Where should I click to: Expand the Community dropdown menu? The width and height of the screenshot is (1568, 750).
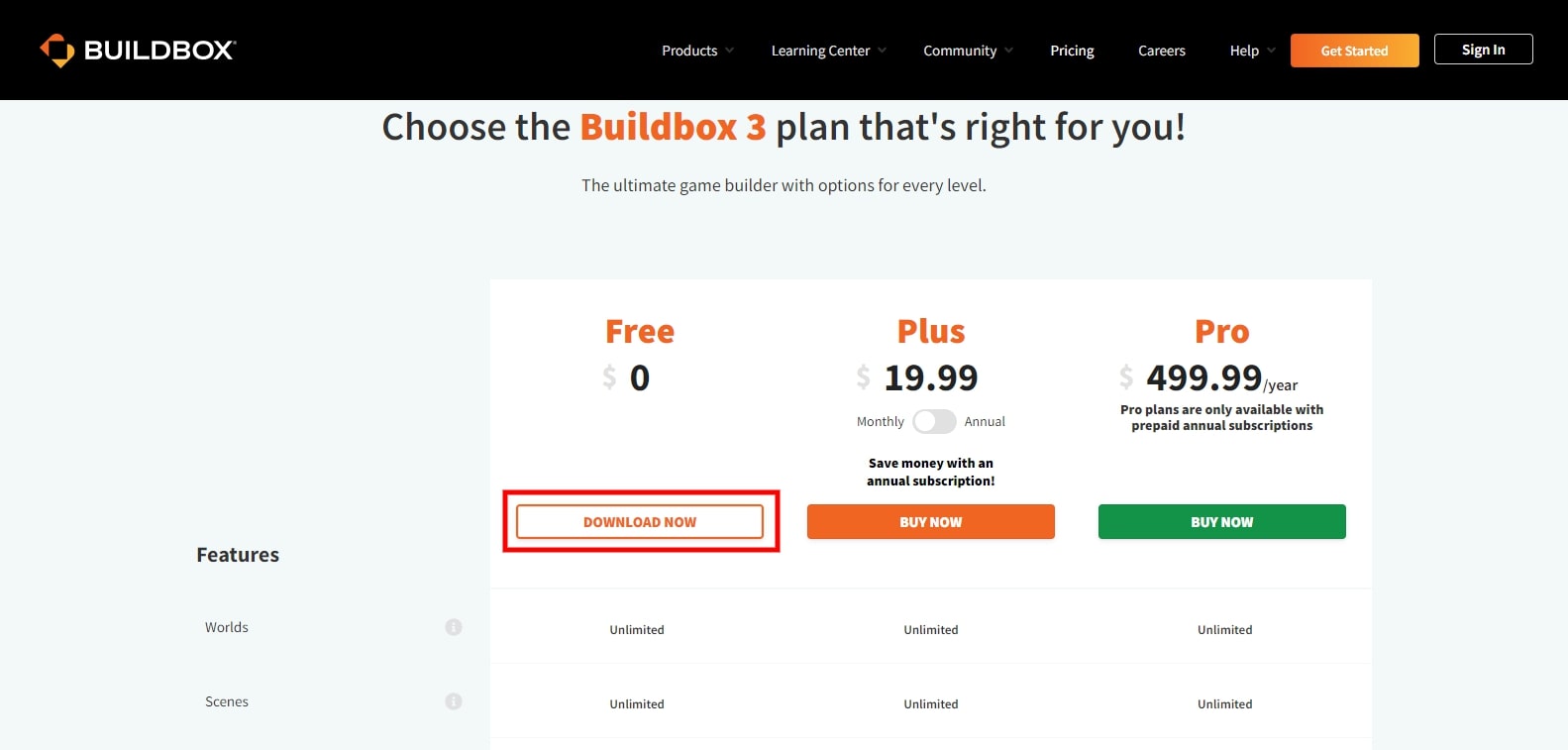[967, 51]
